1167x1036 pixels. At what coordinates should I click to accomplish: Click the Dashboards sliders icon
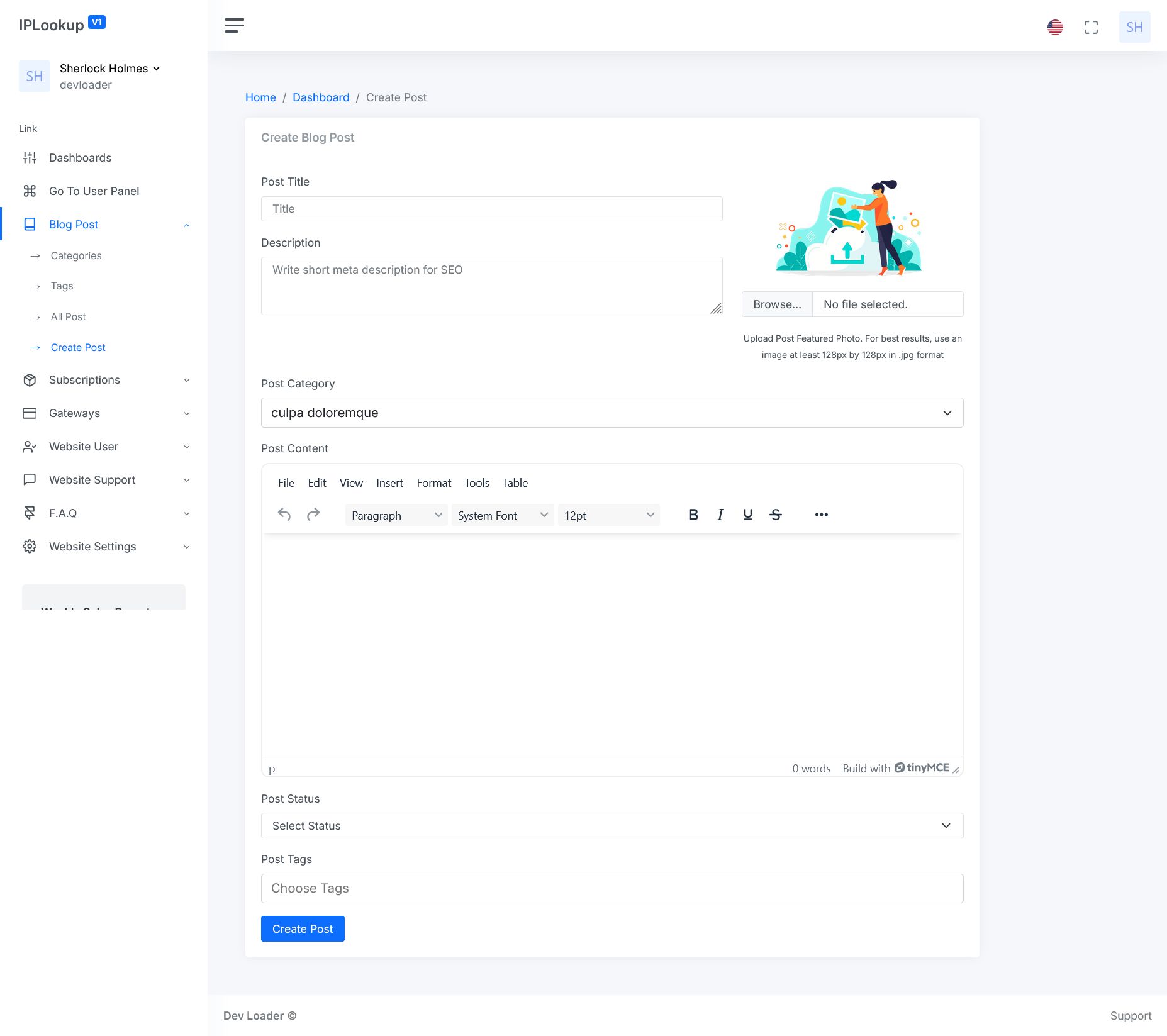point(30,158)
